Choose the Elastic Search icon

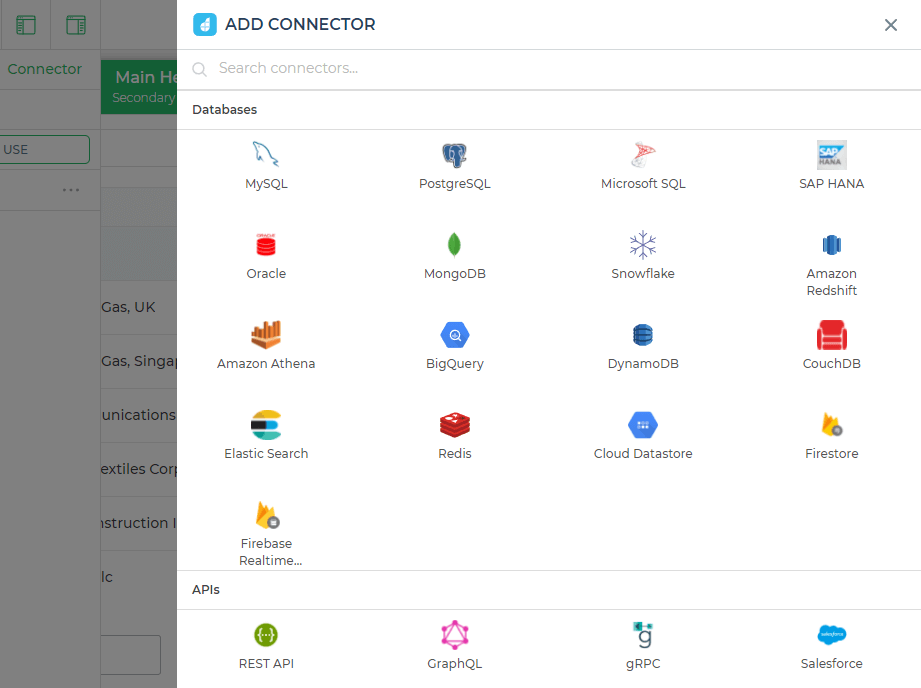[265, 425]
